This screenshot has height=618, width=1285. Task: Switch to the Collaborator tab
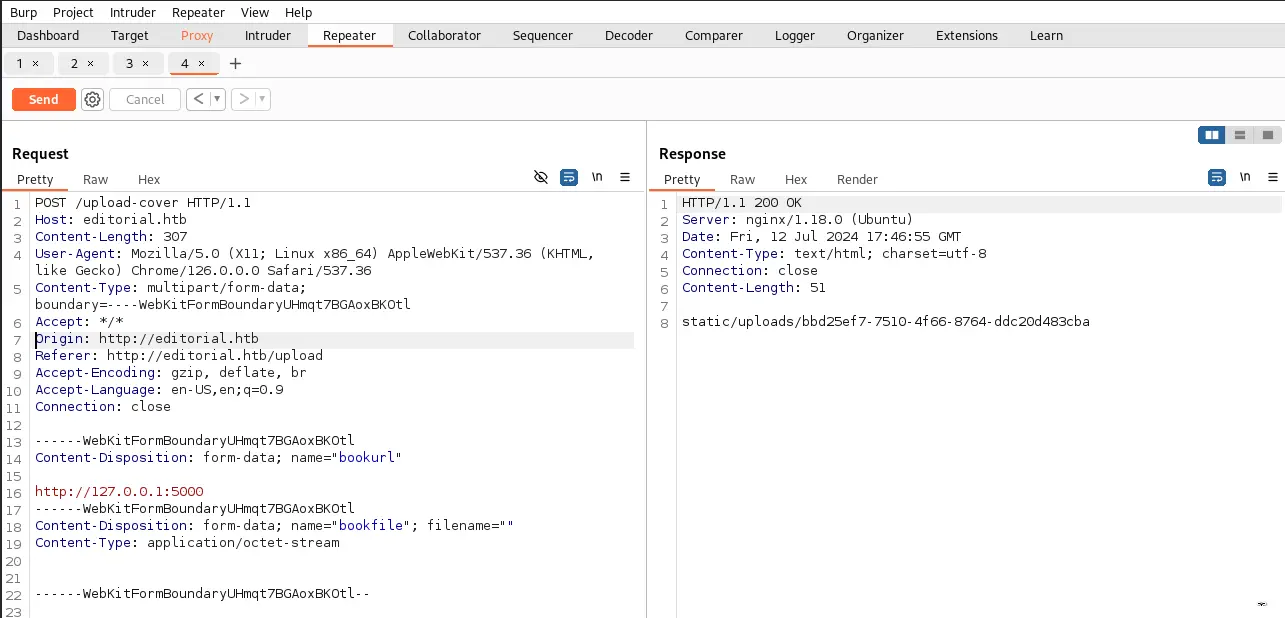click(444, 35)
